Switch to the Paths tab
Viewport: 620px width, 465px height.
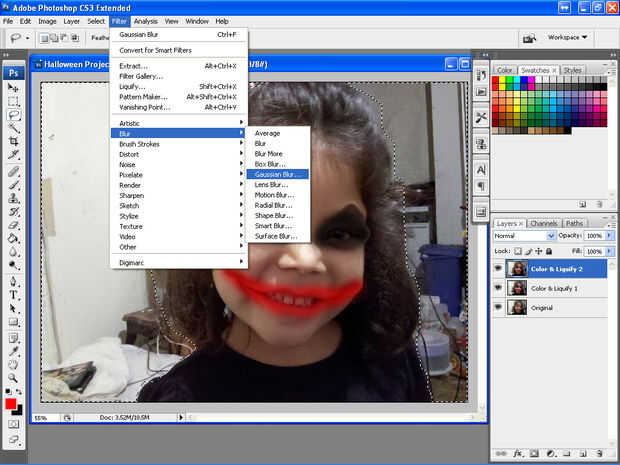(574, 223)
